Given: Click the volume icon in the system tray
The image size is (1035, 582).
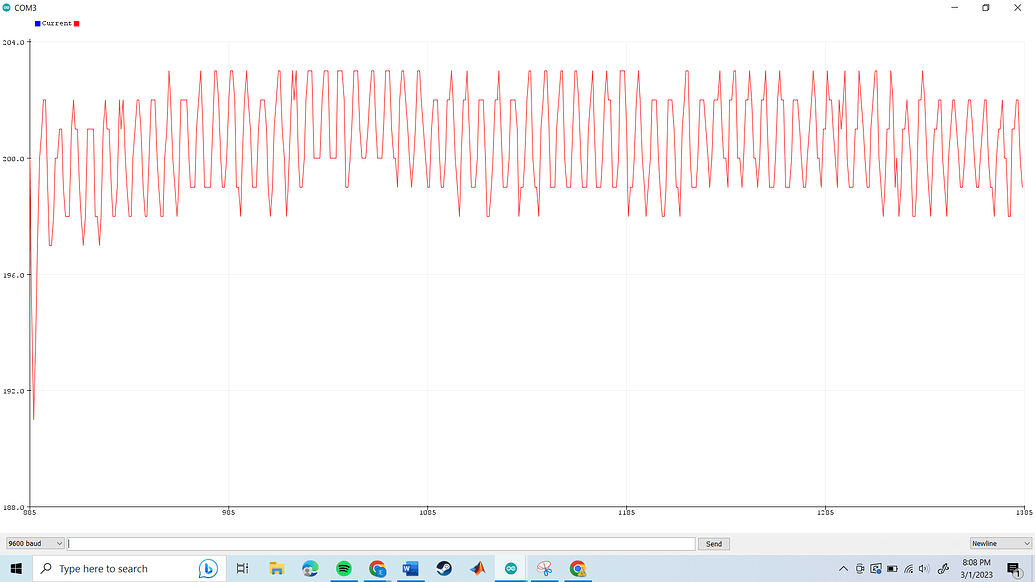Looking at the screenshot, I should pyautogui.click(x=922, y=568).
